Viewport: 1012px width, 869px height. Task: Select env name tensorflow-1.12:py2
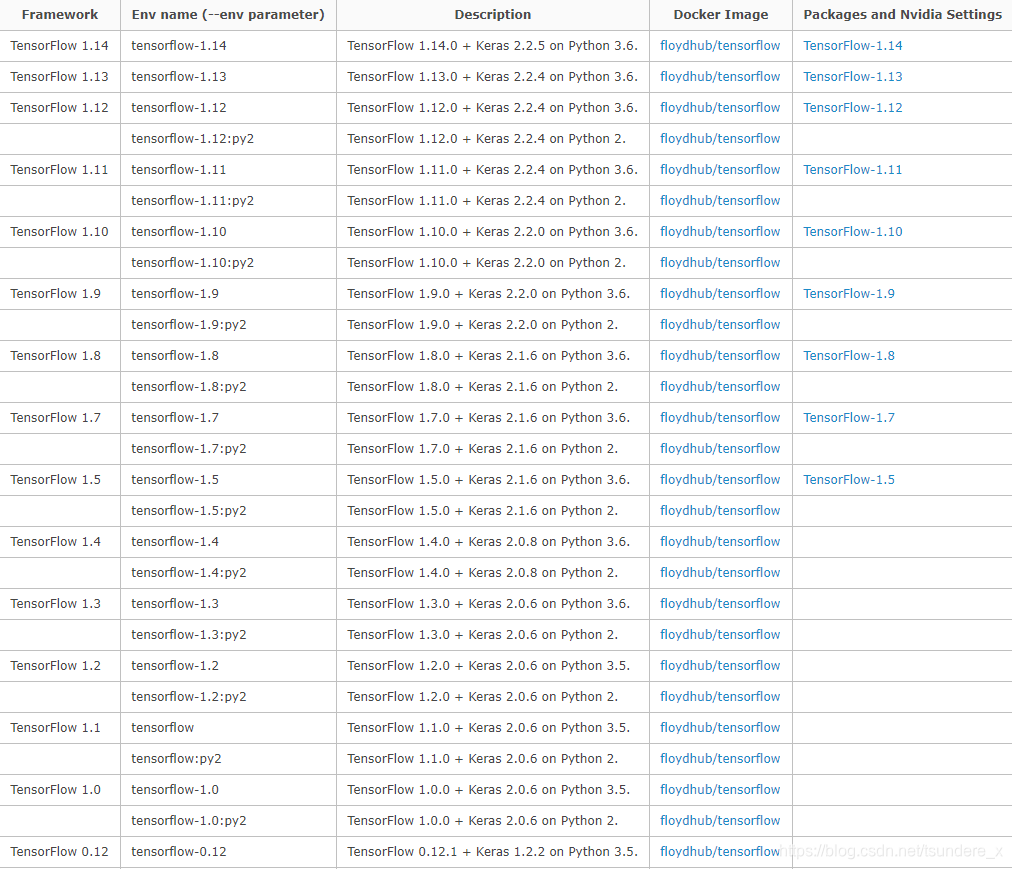192,139
